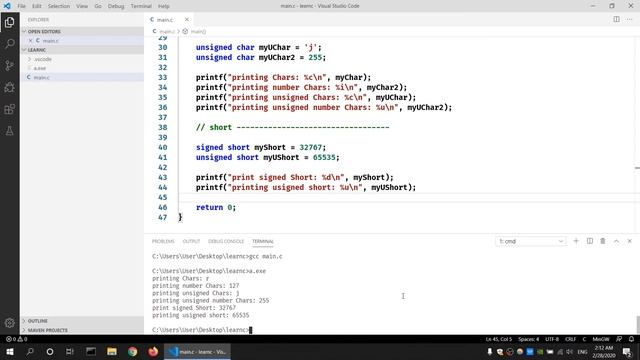This screenshot has width=640, height=360.
Task: Create a new terminal with plus icon
Action: [576, 241]
